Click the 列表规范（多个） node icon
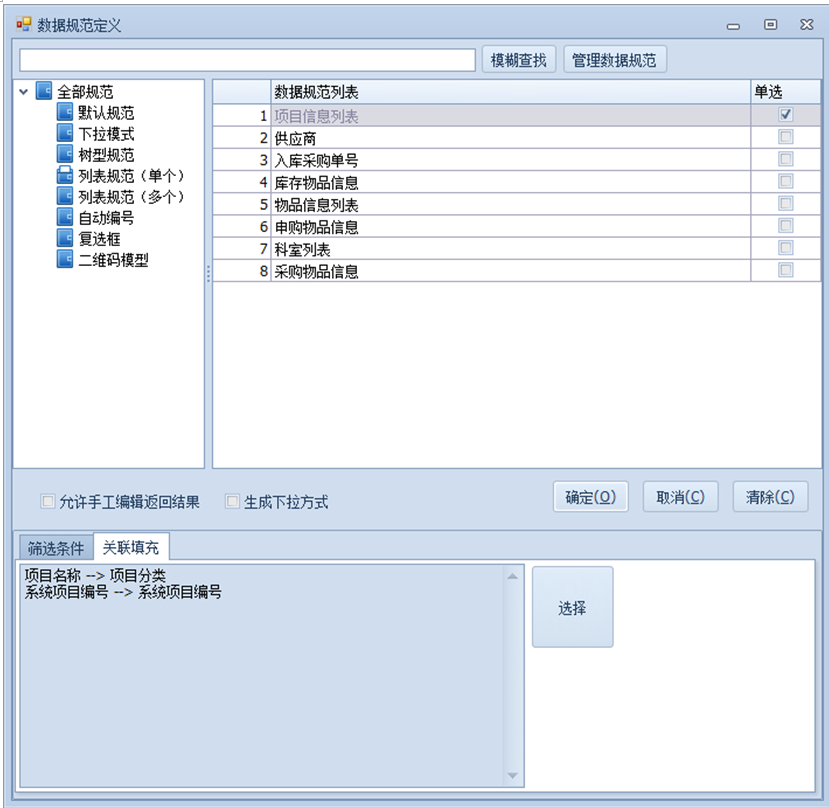This screenshot has width=829, height=808. [65, 197]
